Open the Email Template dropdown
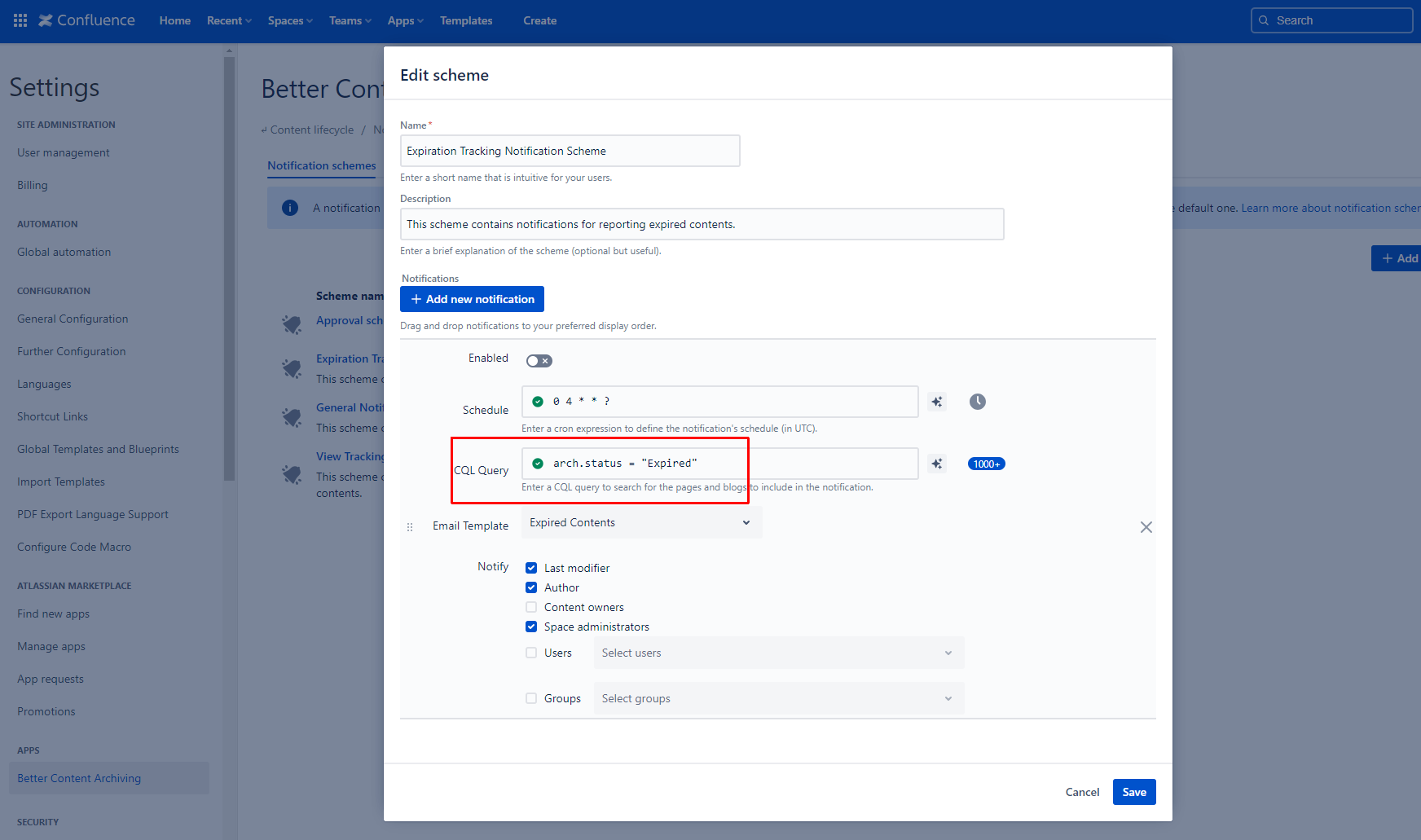Screen dimensions: 1421x840 (640, 522)
